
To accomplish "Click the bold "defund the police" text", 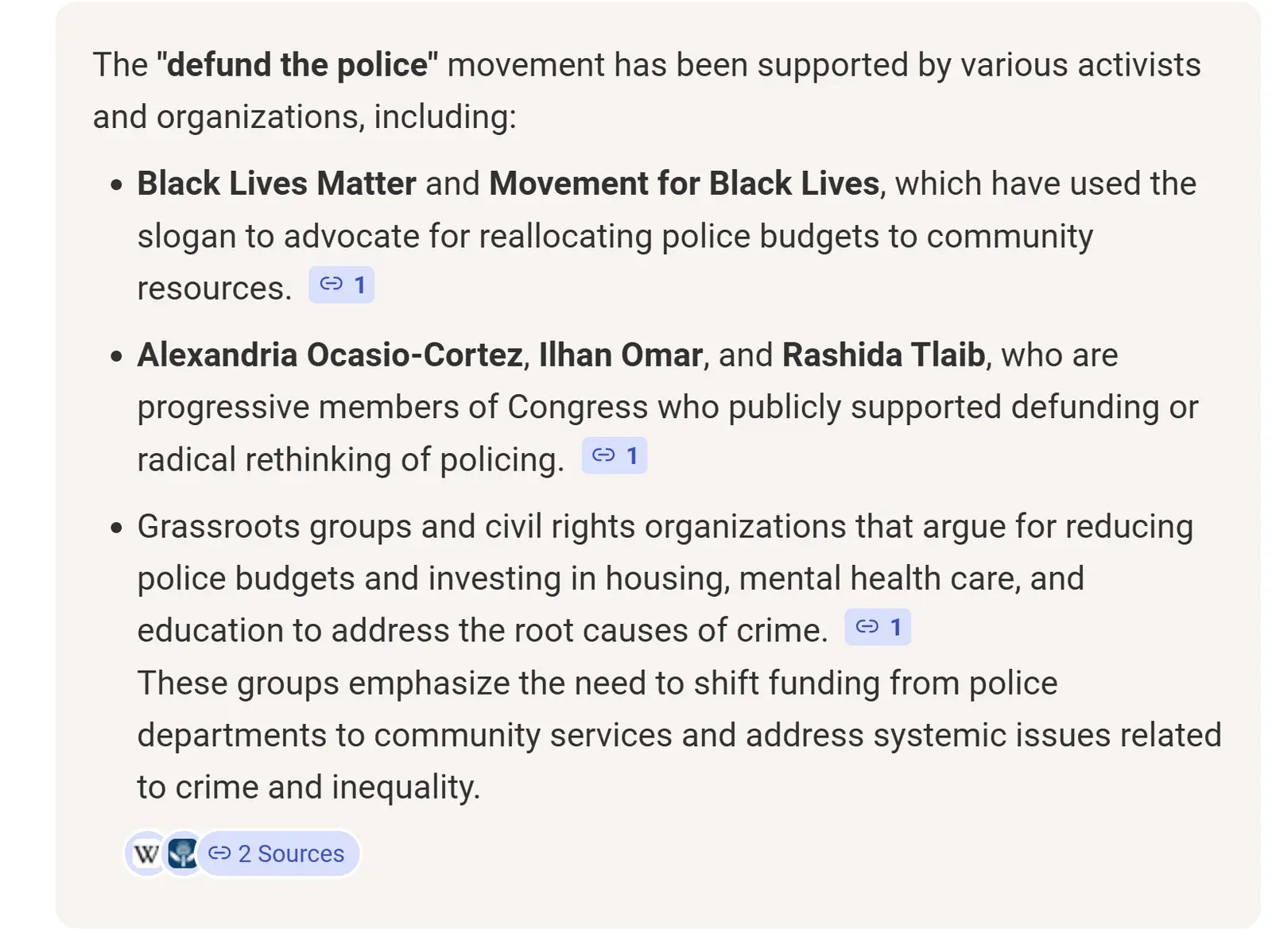I will 297,65.
